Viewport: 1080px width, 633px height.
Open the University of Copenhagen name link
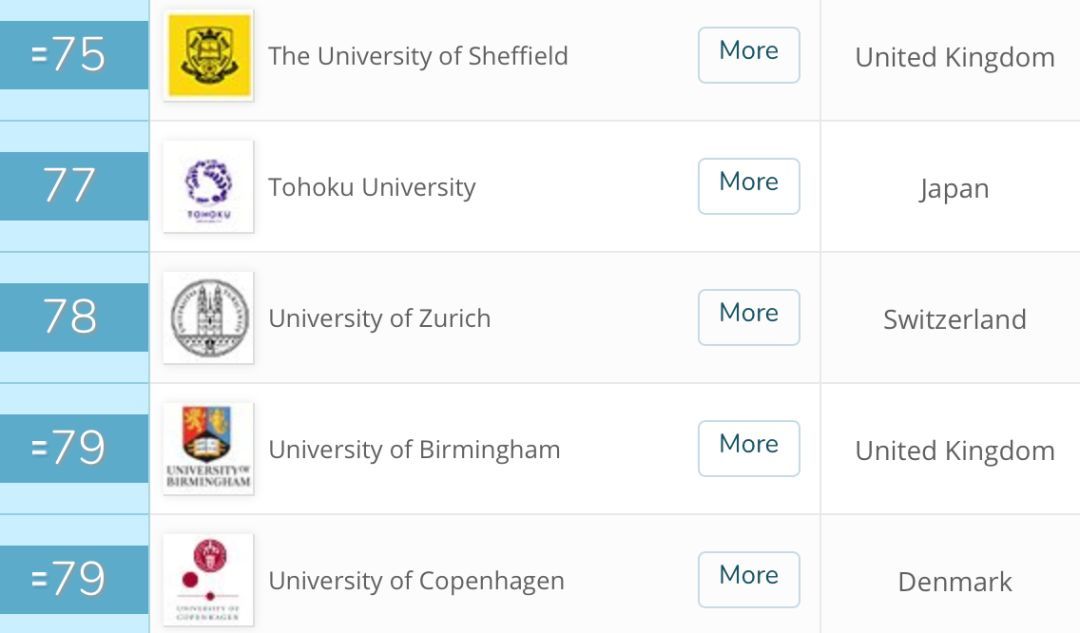pyautogui.click(x=416, y=581)
